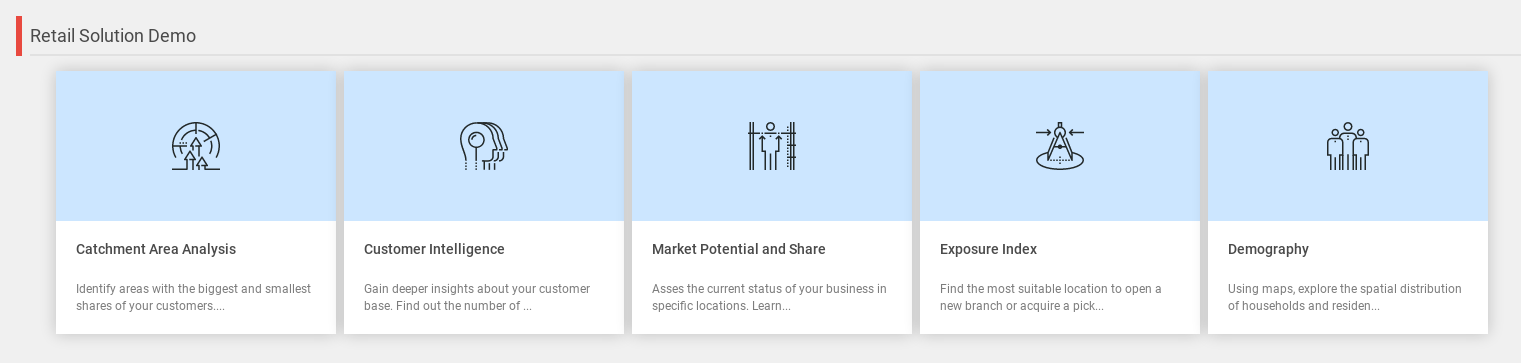This screenshot has height=363, width=1521.
Task: Click the 'Asses the current status' description
Action: pos(769,297)
